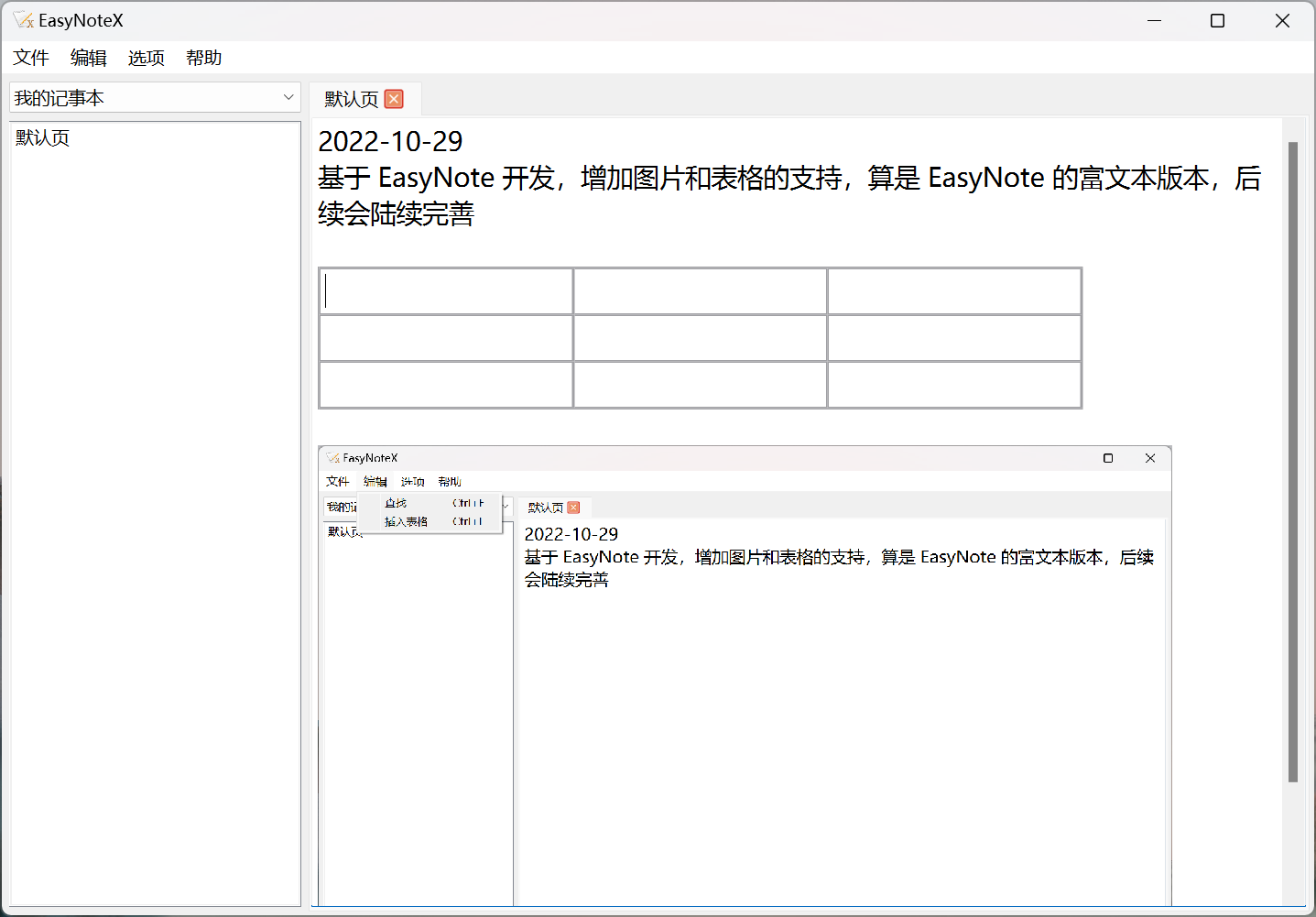The image size is (1316, 917).
Task: Open the 帮助 menu in main menu bar
Action: 203,58
